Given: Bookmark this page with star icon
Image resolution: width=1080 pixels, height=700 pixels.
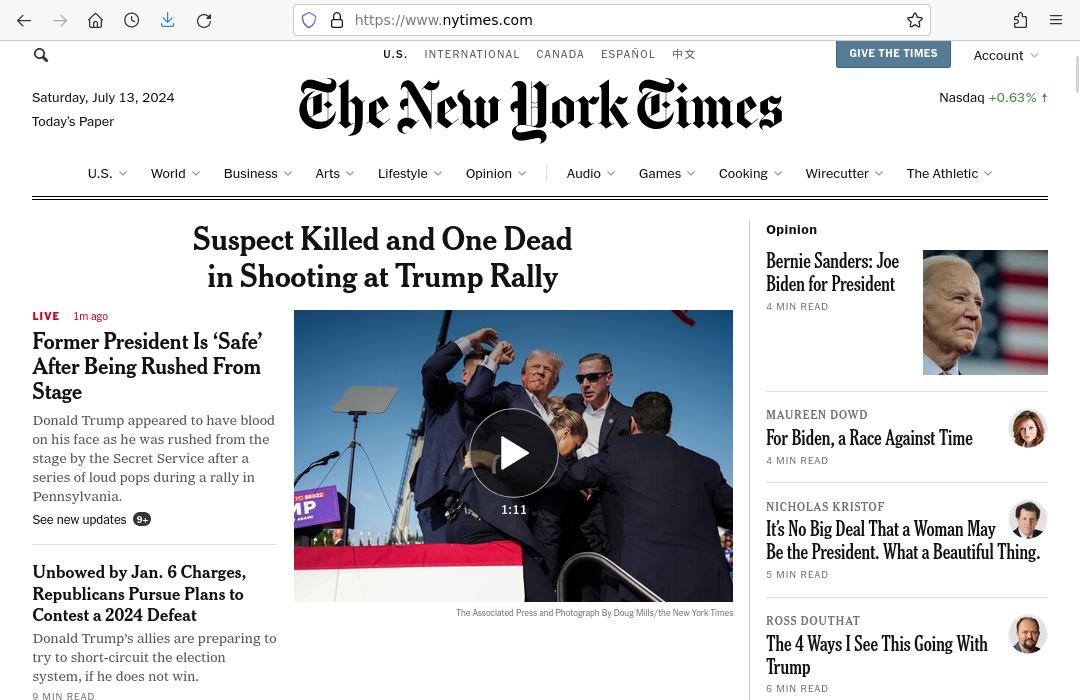Looking at the screenshot, I should 914,20.
